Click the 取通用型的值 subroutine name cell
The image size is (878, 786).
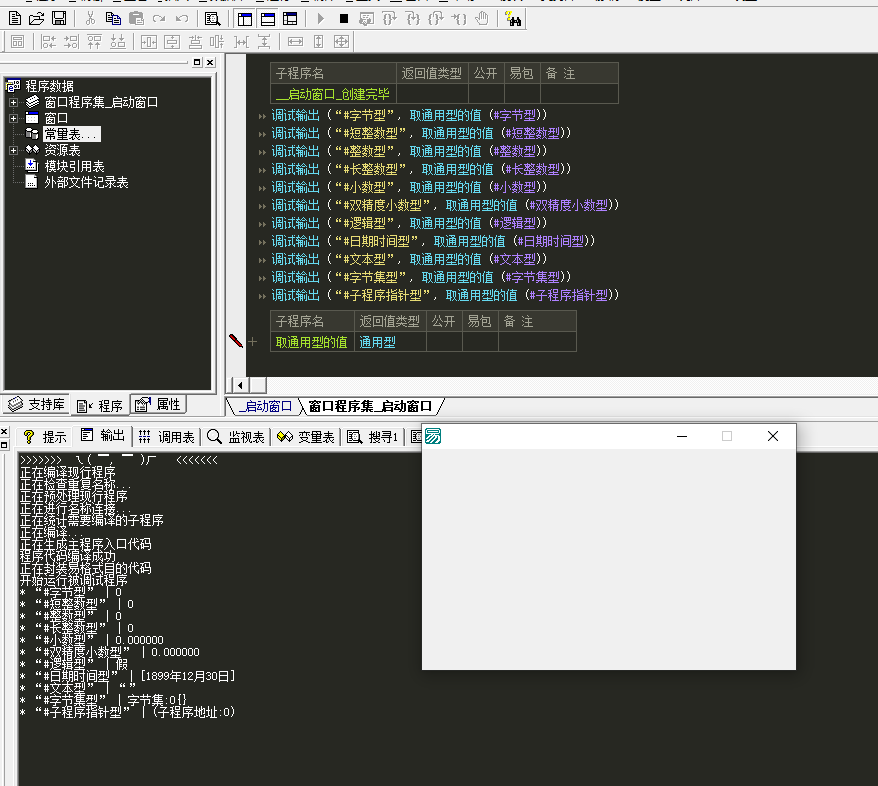(312, 342)
